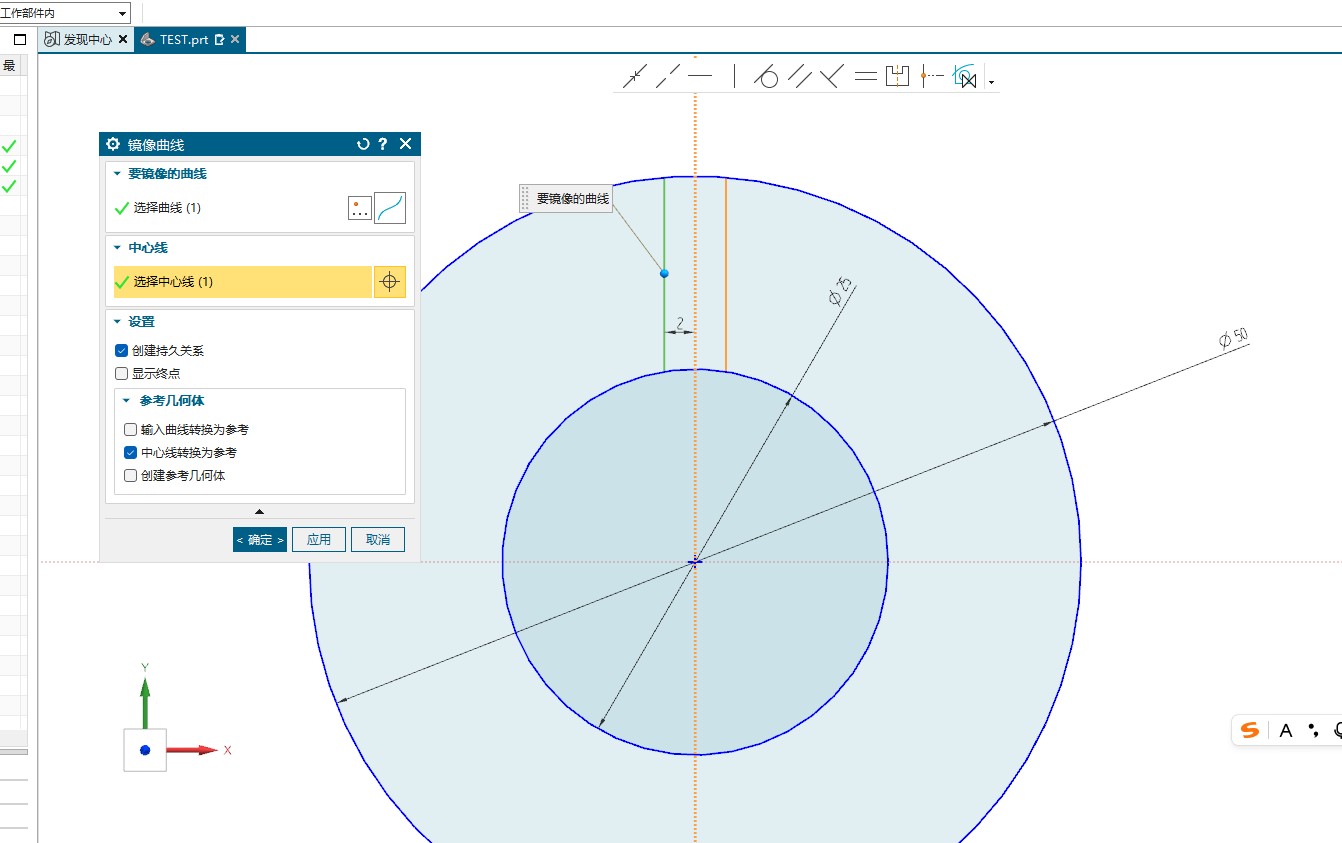Viewport: 1342px width, 843px height.
Task: Click the centerline crosshair selector icon
Action: 390,282
